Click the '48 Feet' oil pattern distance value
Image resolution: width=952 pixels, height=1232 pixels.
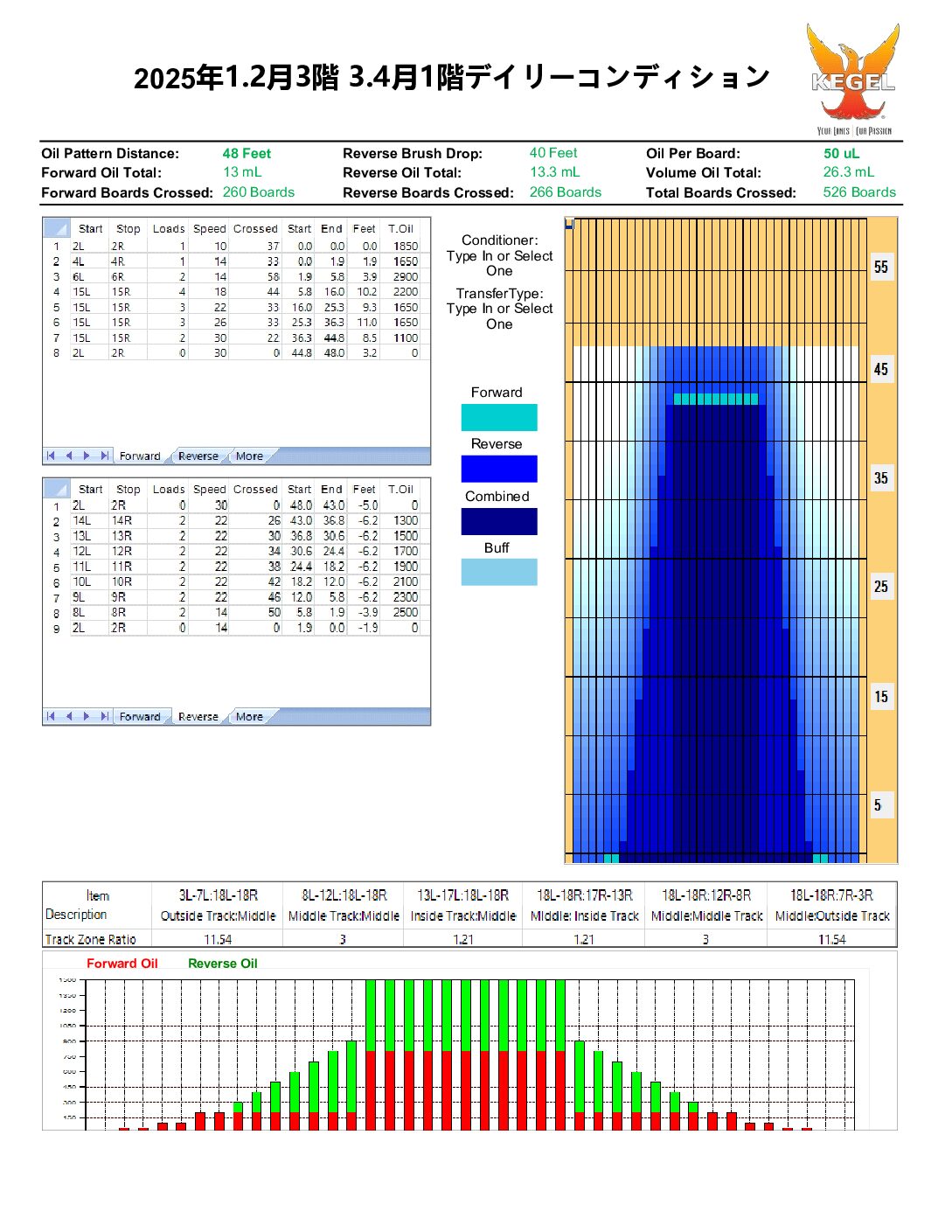(x=247, y=153)
